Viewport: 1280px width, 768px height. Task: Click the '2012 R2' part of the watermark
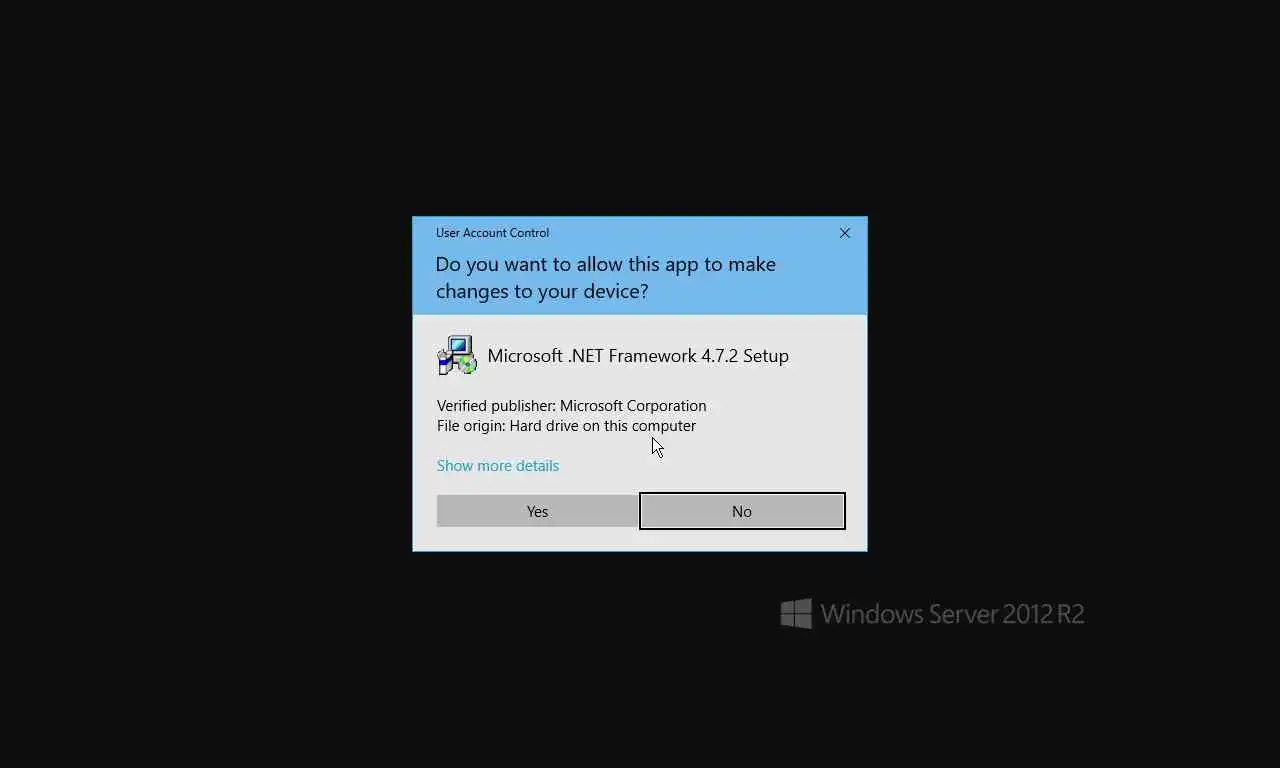pyautogui.click(x=1045, y=614)
